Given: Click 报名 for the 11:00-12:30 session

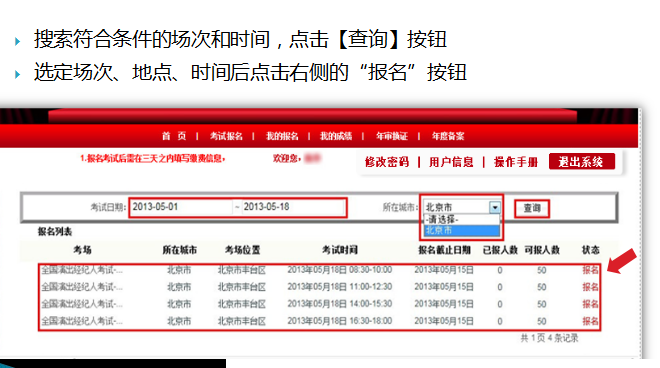Looking at the screenshot, I should tap(590, 287).
